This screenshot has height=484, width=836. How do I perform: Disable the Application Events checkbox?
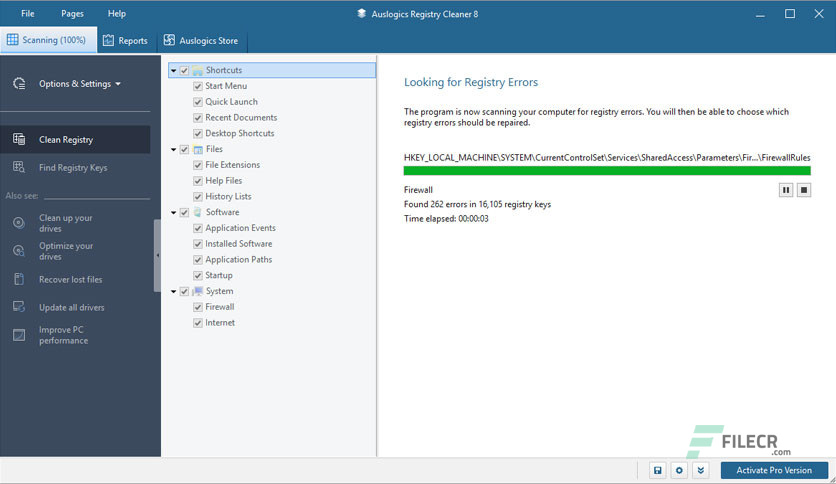click(198, 228)
